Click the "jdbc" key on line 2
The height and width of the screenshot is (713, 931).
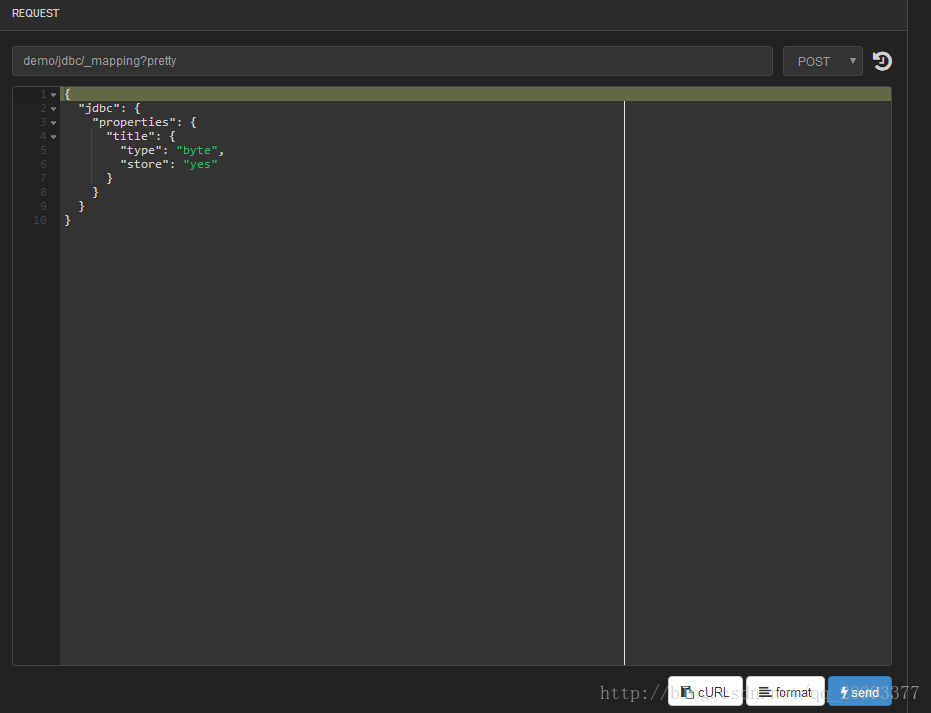pyautogui.click(x=99, y=108)
